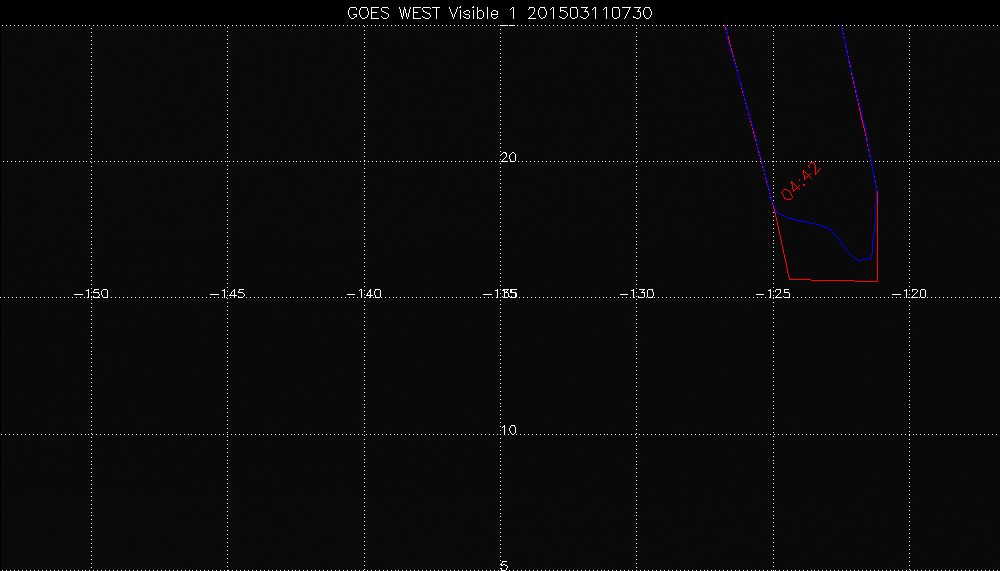The width and height of the screenshot is (1000, 571).
Task: Click the red bottom edge of the swath box
Action: [x=820, y=280]
